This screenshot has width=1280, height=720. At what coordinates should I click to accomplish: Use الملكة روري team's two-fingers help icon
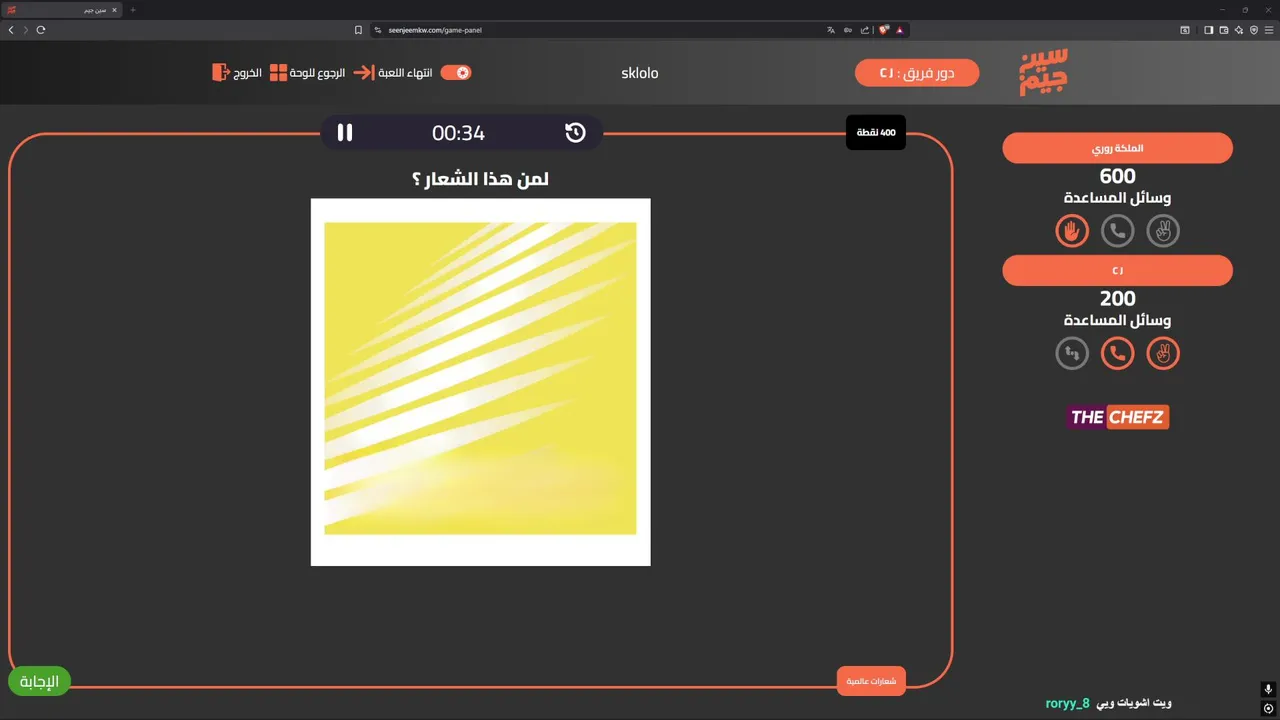pyautogui.click(x=1163, y=231)
